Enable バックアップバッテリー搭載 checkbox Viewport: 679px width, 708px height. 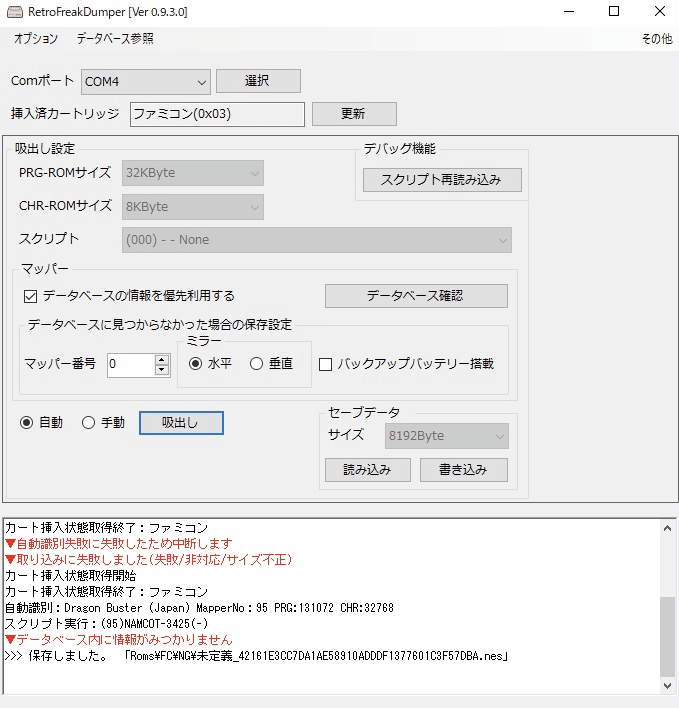326,364
